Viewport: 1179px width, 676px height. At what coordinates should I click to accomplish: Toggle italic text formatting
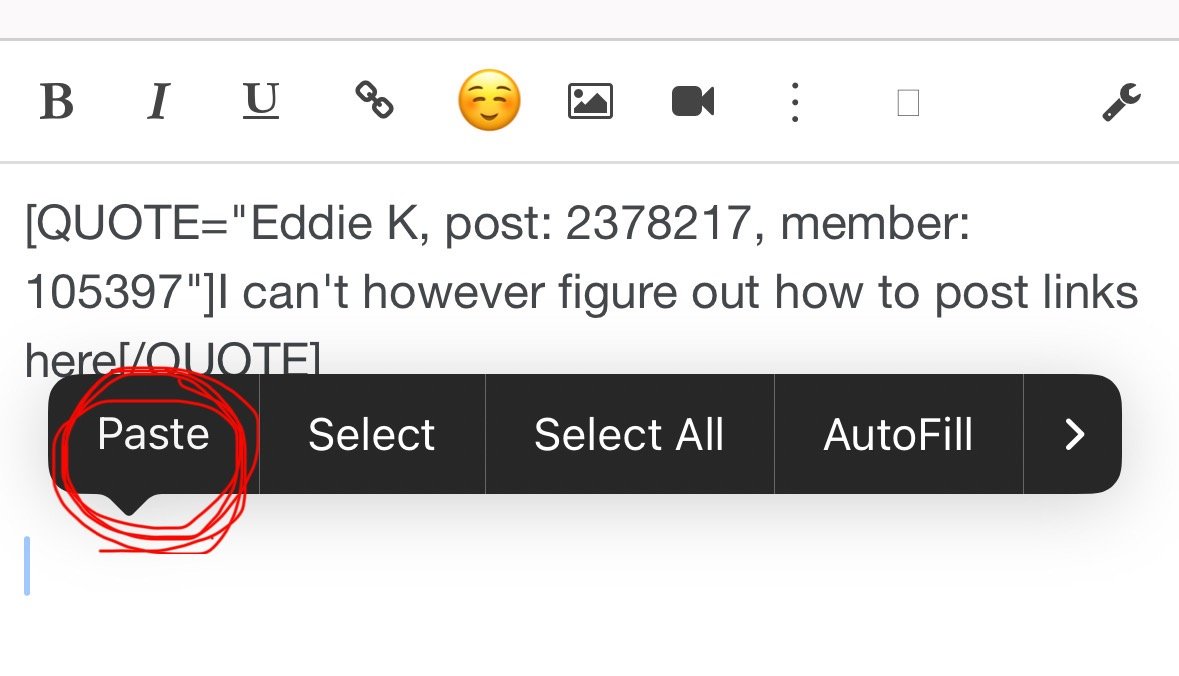(157, 101)
